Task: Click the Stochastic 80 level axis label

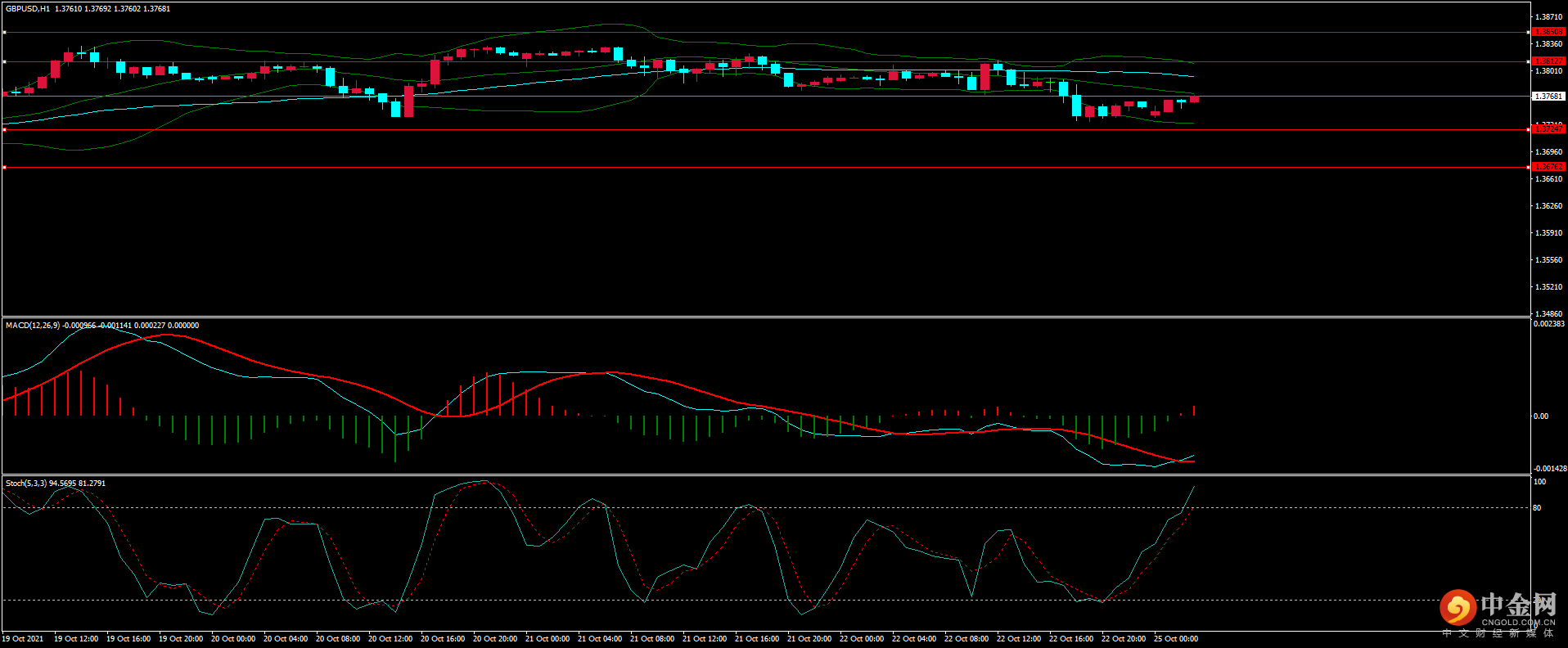Action: (1537, 508)
